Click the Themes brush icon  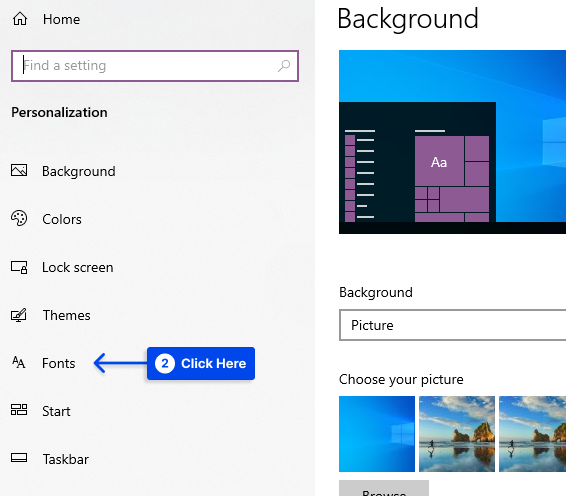pyautogui.click(x=19, y=315)
